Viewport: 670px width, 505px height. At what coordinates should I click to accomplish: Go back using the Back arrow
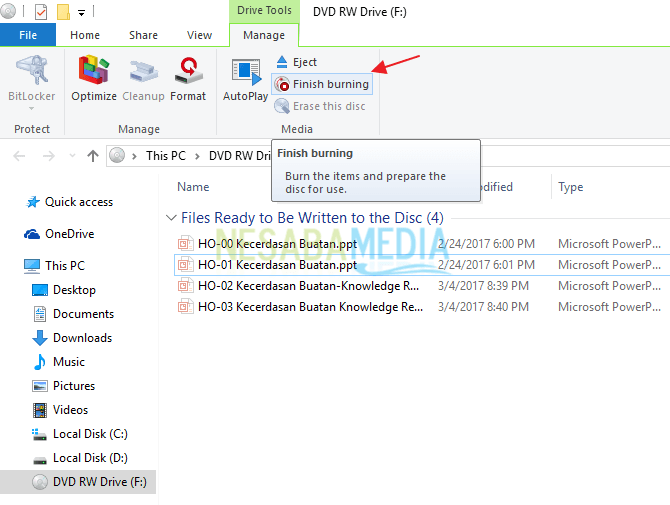tap(19, 156)
